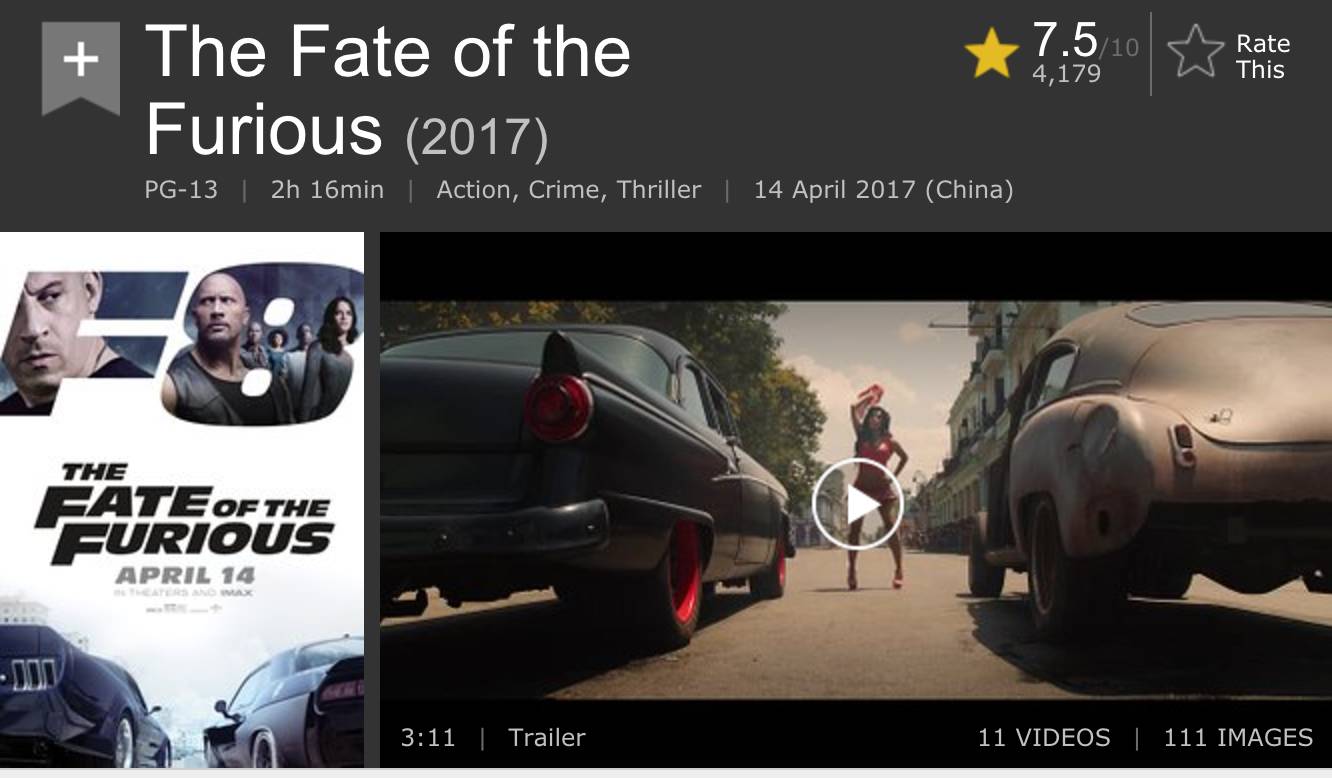The image size is (1332, 778).
Task: Click the Rate This text
Action: point(1262,57)
